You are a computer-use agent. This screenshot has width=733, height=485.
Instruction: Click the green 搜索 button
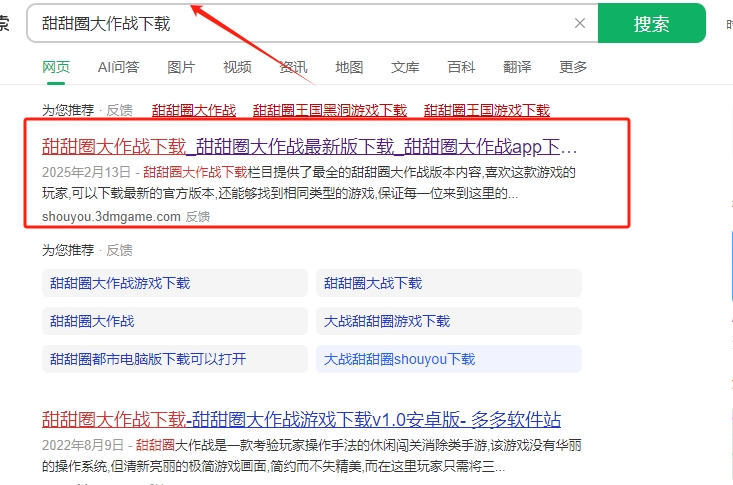pyautogui.click(x=651, y=24)
